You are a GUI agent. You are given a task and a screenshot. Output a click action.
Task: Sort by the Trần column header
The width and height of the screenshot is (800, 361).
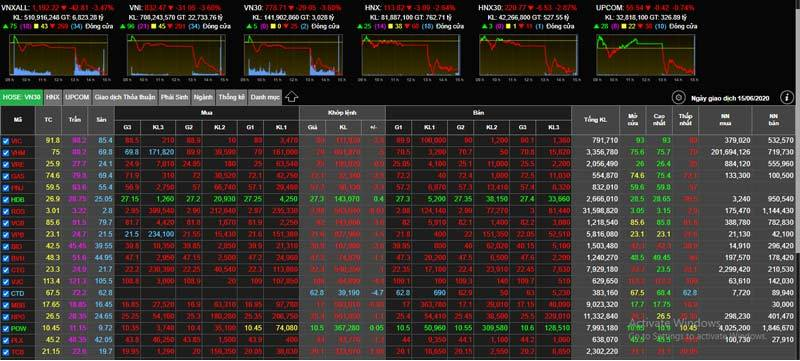[75, 120]
